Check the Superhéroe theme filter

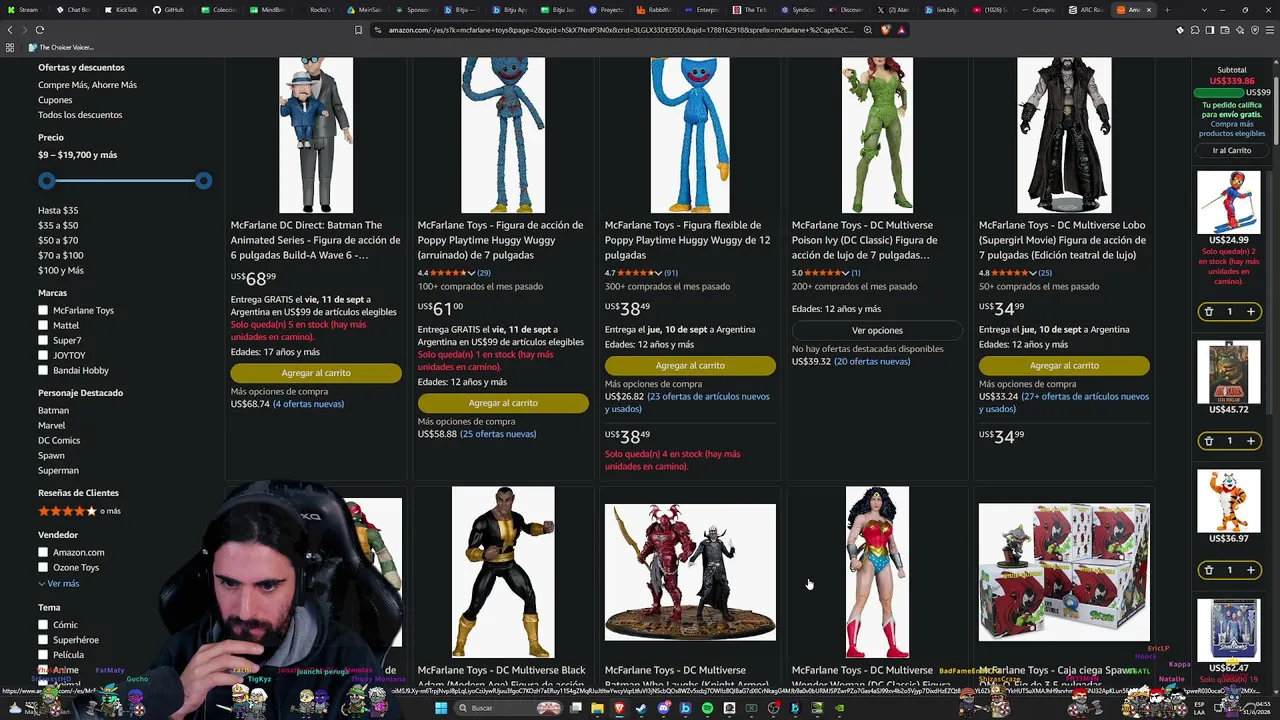[x=43, y=640]
